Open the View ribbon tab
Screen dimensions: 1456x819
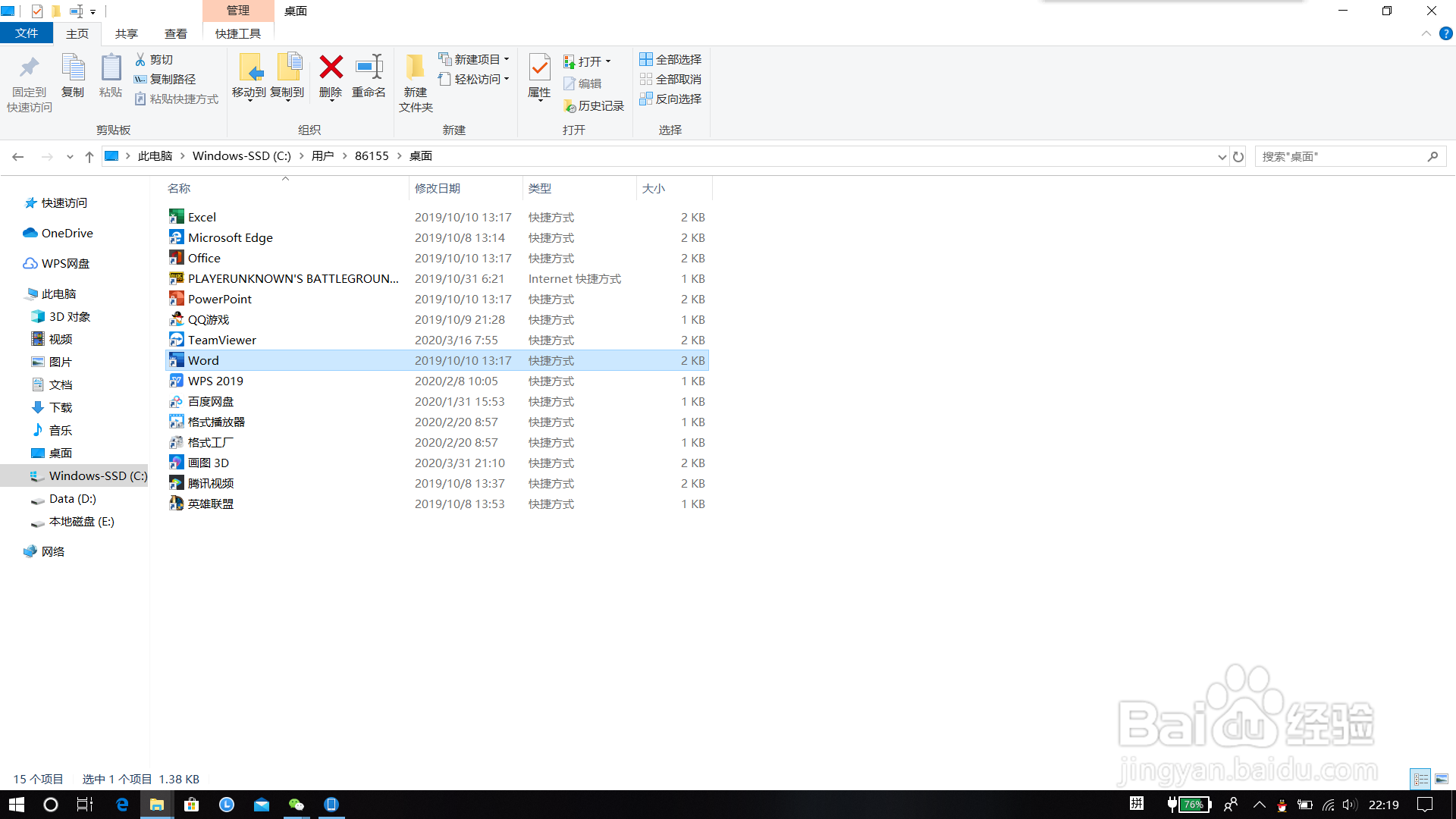click(x=175, y=33)
